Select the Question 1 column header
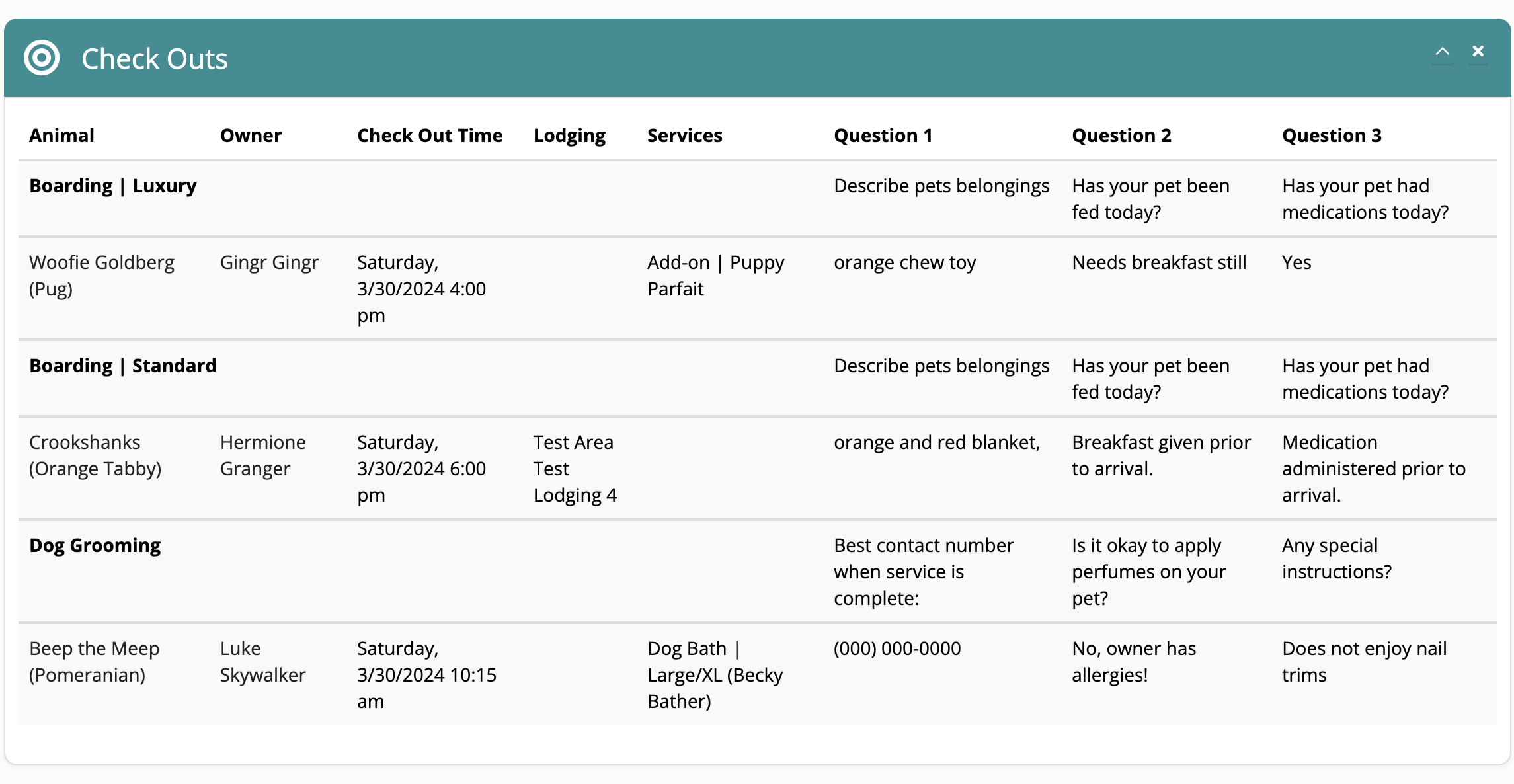Screen dimensions: 1514x784 [x=884, y=135]
